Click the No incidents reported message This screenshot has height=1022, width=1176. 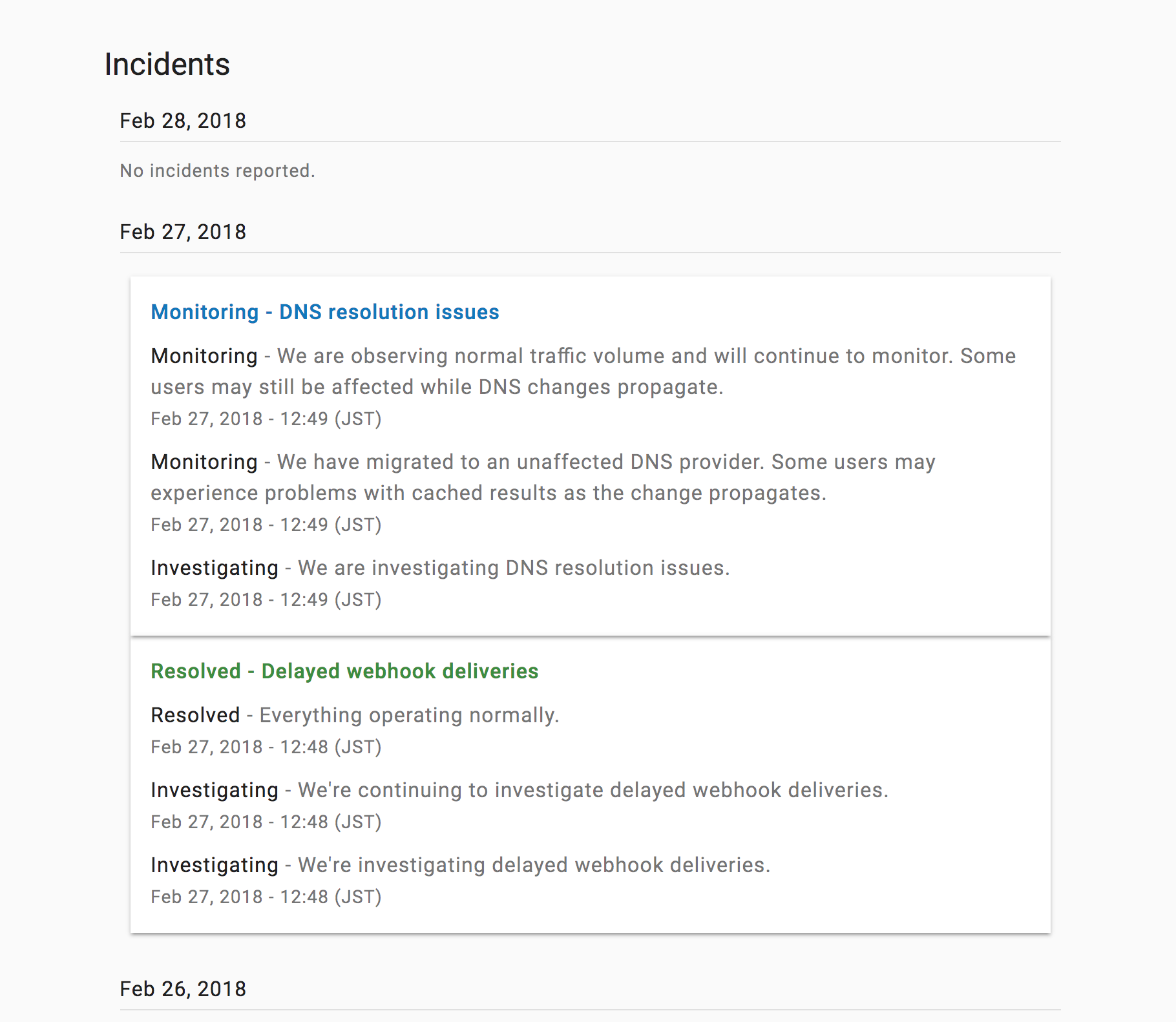pyautogui.click(x=217, y=171)
